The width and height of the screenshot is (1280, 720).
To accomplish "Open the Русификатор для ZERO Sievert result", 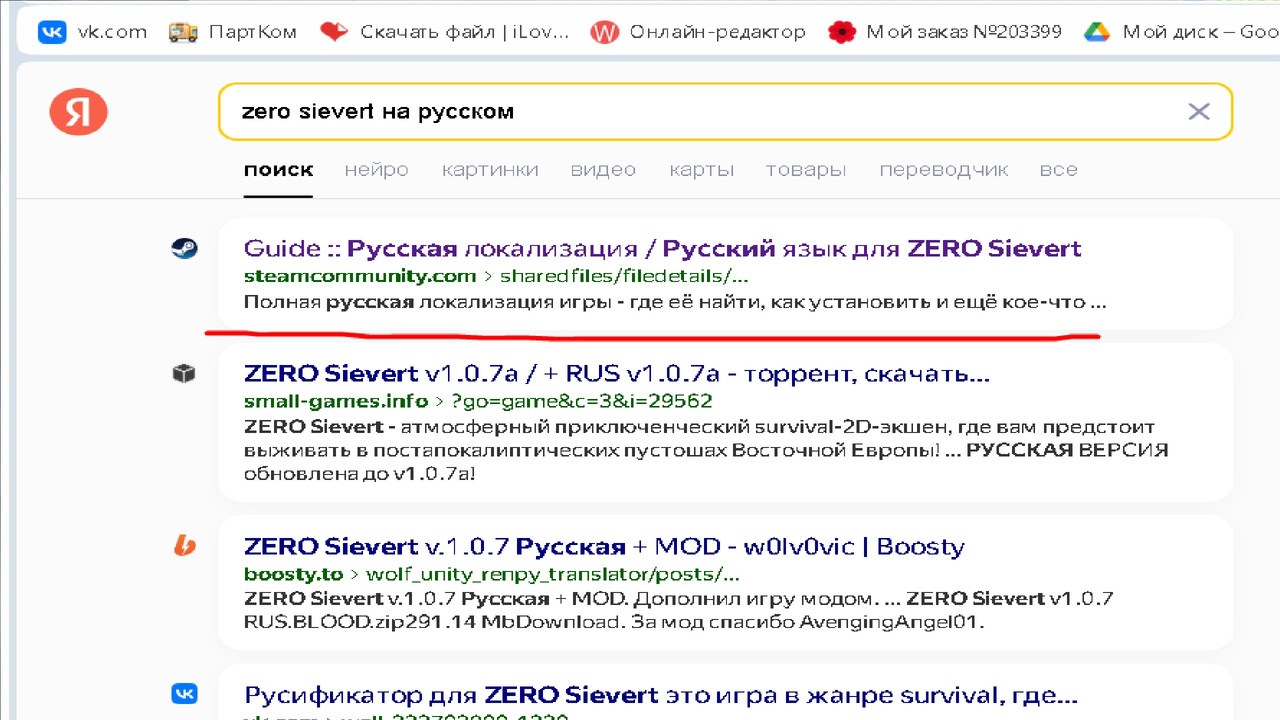I will tap(661, 694).
